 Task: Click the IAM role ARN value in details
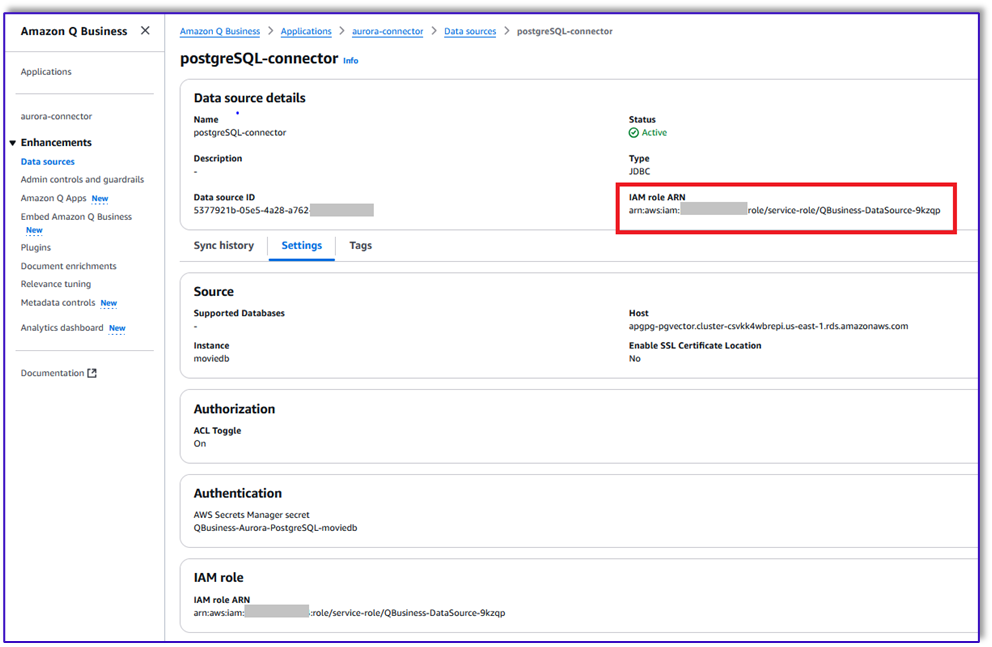(779, 210)
